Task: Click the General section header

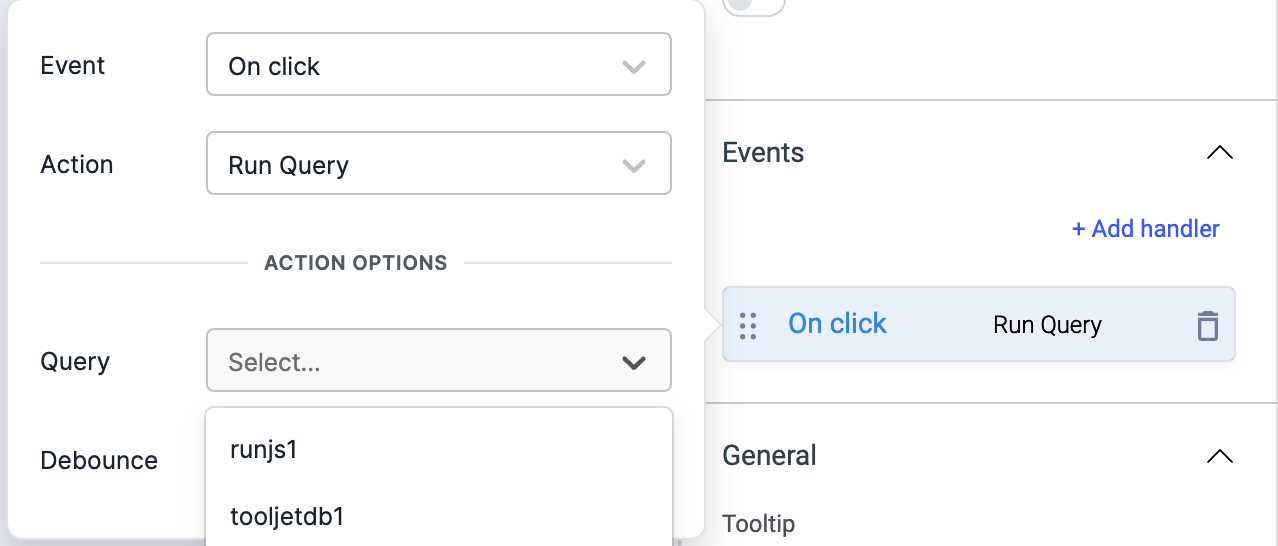Action: pos(769,456)
